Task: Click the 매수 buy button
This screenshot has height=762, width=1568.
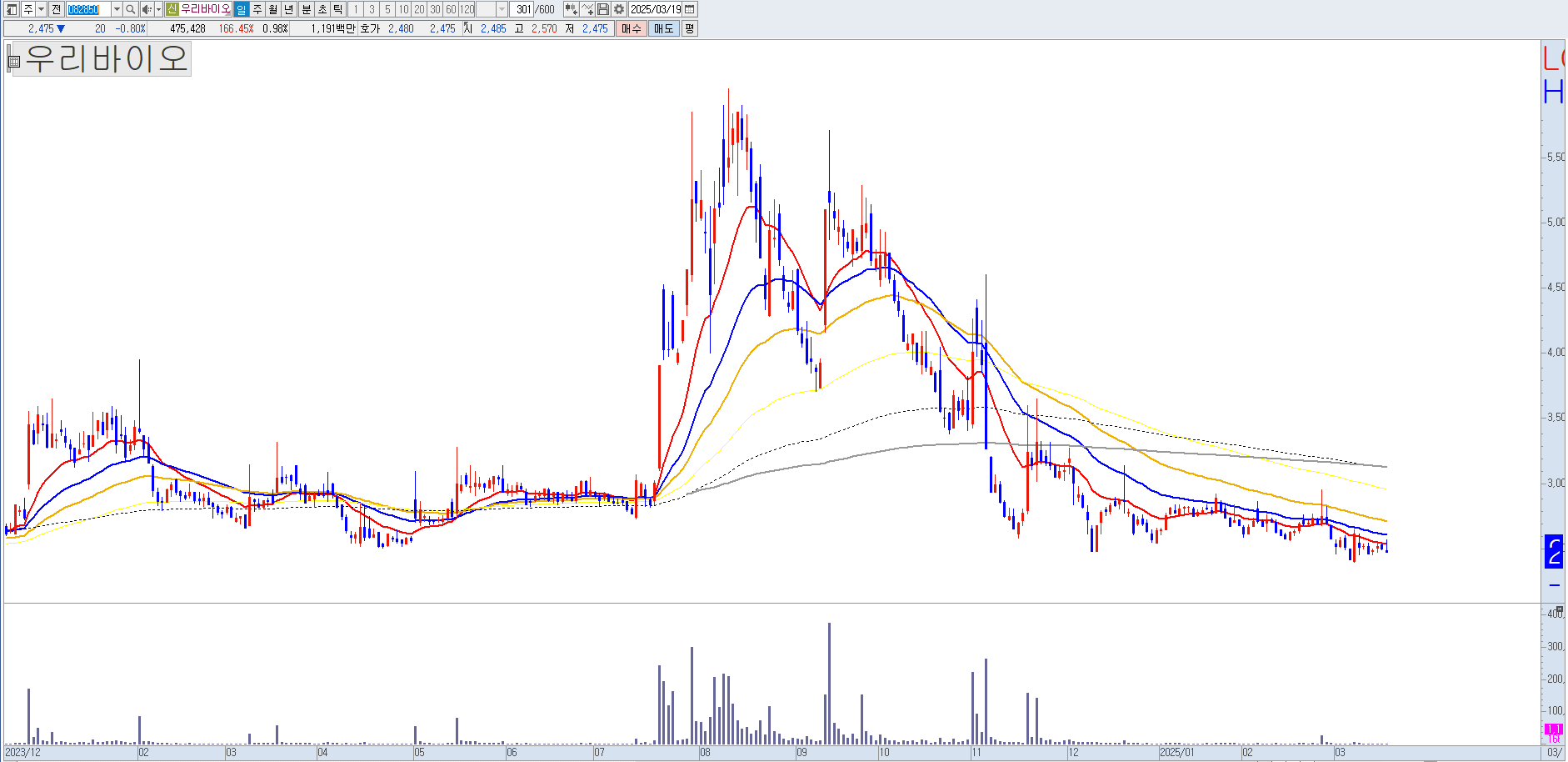Action: pos(632,28)
